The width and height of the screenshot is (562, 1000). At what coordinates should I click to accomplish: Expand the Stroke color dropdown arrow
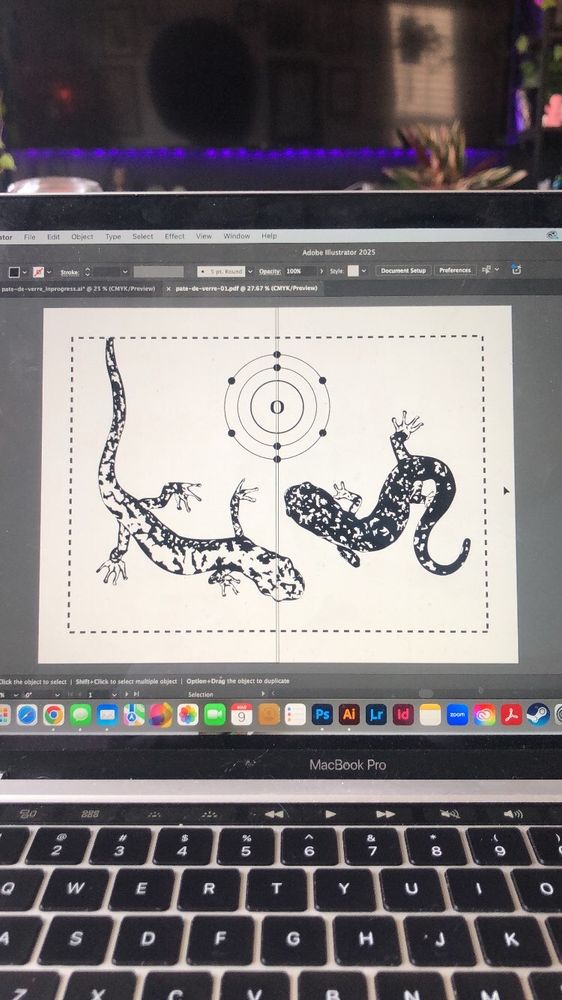click(x=49, y=272)
